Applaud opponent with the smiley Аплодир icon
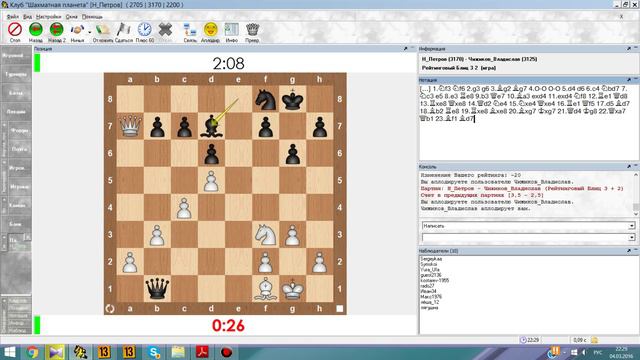 click(x=211, y=29)
